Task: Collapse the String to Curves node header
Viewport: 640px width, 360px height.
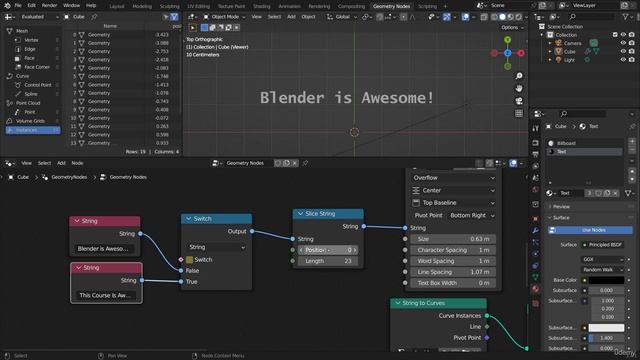Action: coord(398,303)
